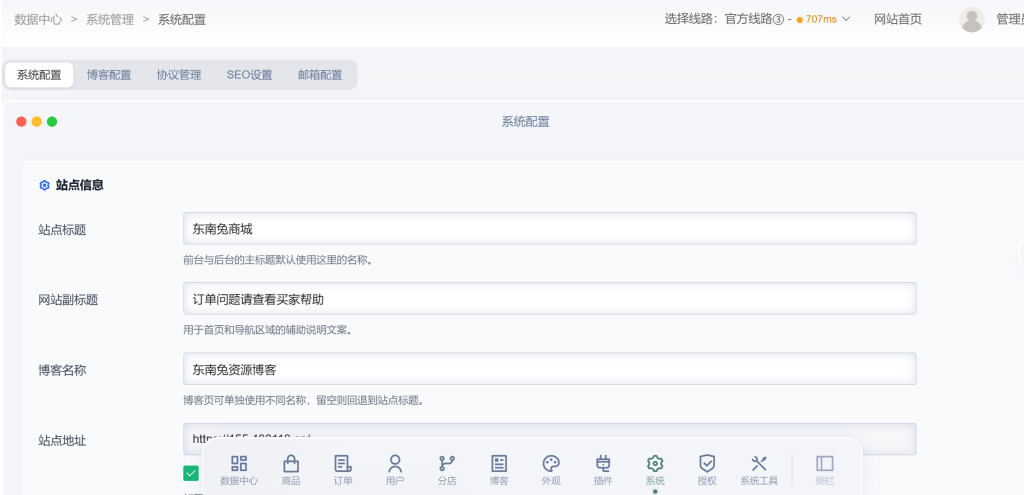This screenshot has height=495, width=1024.
Task: Switch to the 协议管理 tab
Action: click(179, 75)
